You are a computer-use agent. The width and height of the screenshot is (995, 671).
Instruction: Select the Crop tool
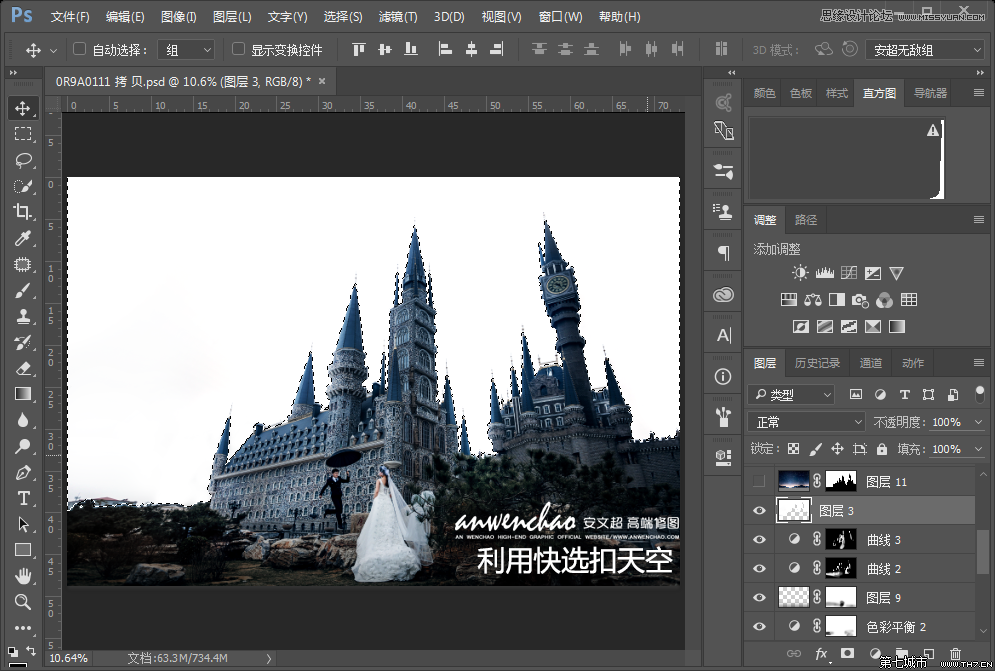[23, 211]
